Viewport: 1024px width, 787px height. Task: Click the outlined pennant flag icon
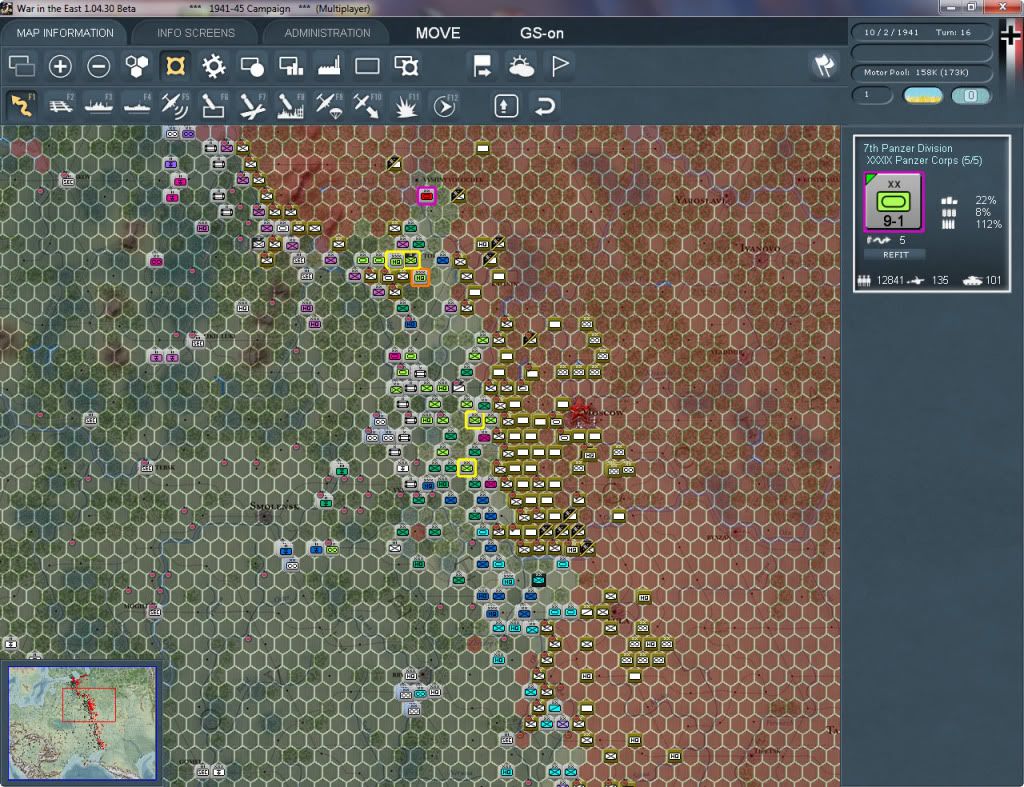click(x=560, y=66)
